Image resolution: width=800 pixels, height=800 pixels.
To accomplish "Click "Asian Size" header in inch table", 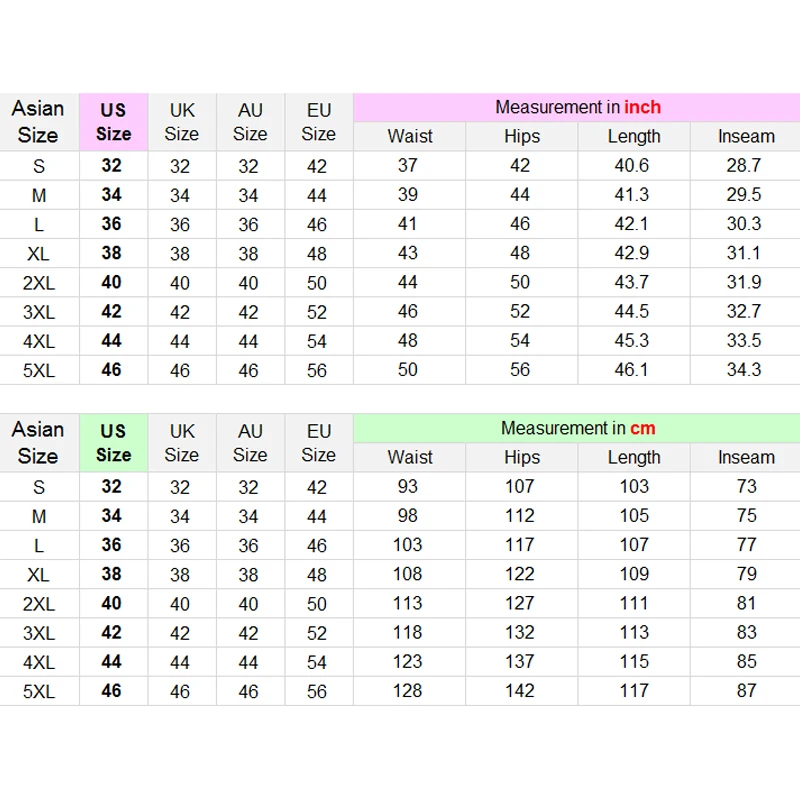I will (x=38, y=122).
